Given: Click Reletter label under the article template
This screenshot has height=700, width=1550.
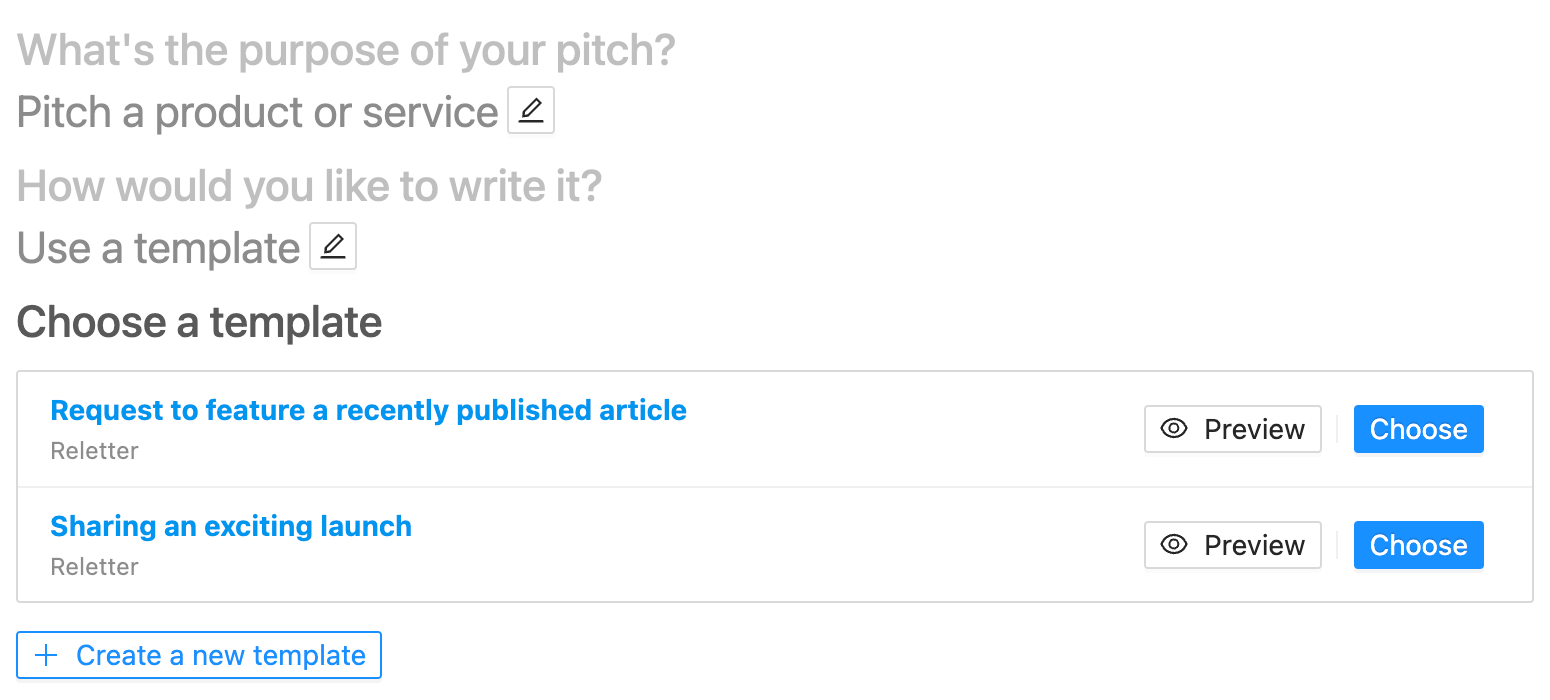Looking at the screenshot, I should click(x=94, y=451).
